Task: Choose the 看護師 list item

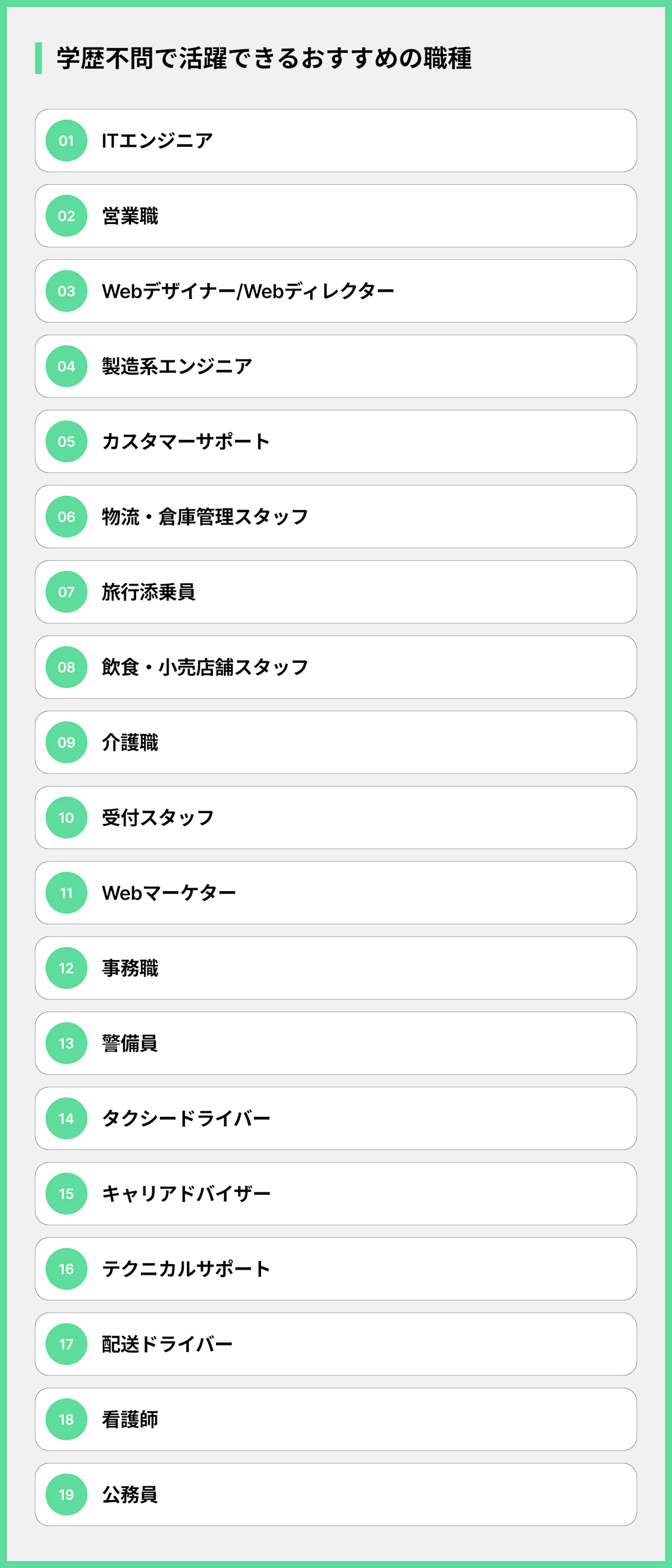Action: click(130, 1419)
